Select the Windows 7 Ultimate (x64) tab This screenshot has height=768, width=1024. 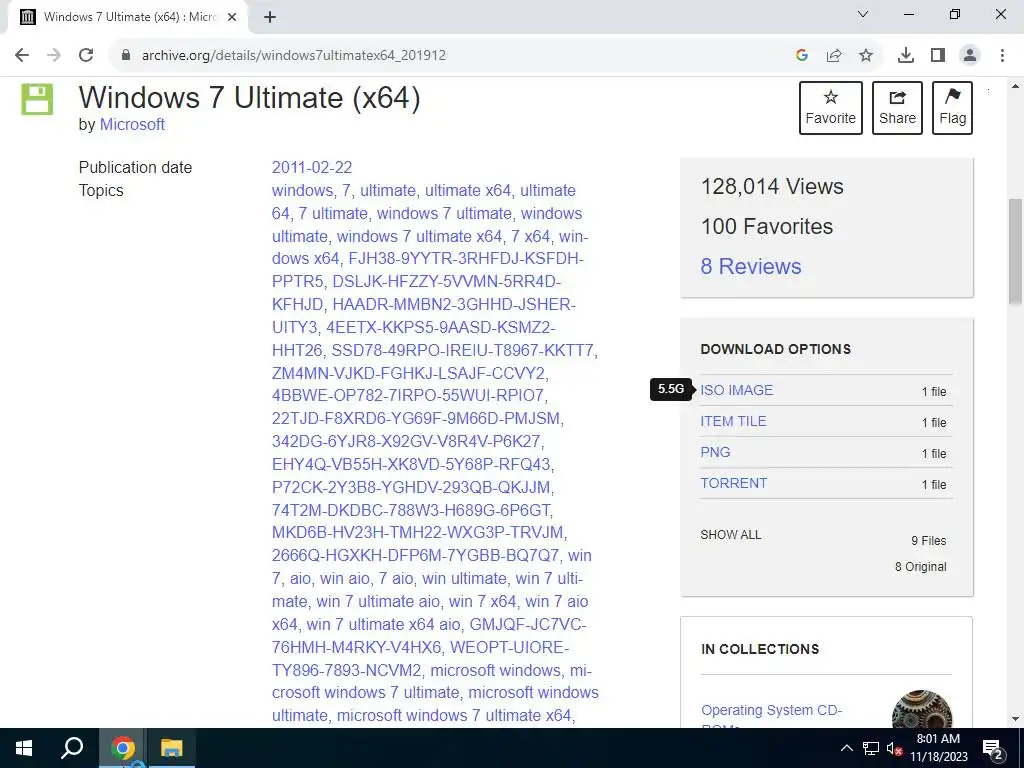click(x=129, y=17)
